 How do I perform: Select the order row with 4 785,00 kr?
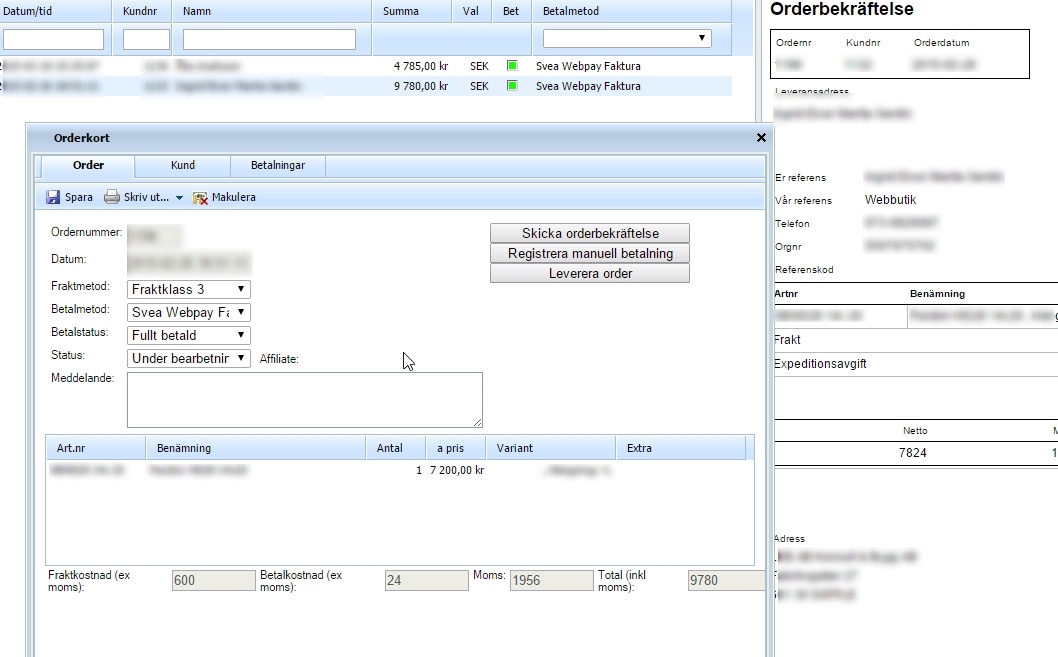click(x=366, y=66)
